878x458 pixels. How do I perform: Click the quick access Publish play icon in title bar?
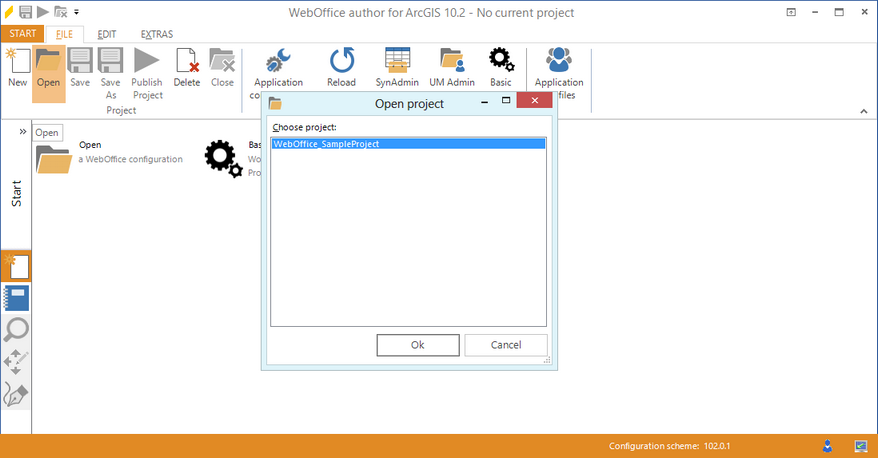pos(43,12)
